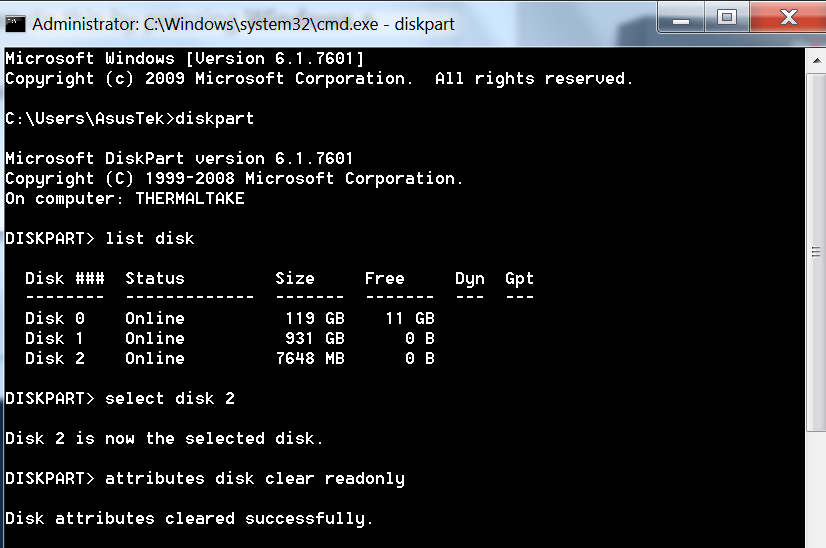Click 'Microsoft DiskPart version 6.1.7601' line
Viewport: 826px width, 548px height.
tap(179, 158)
